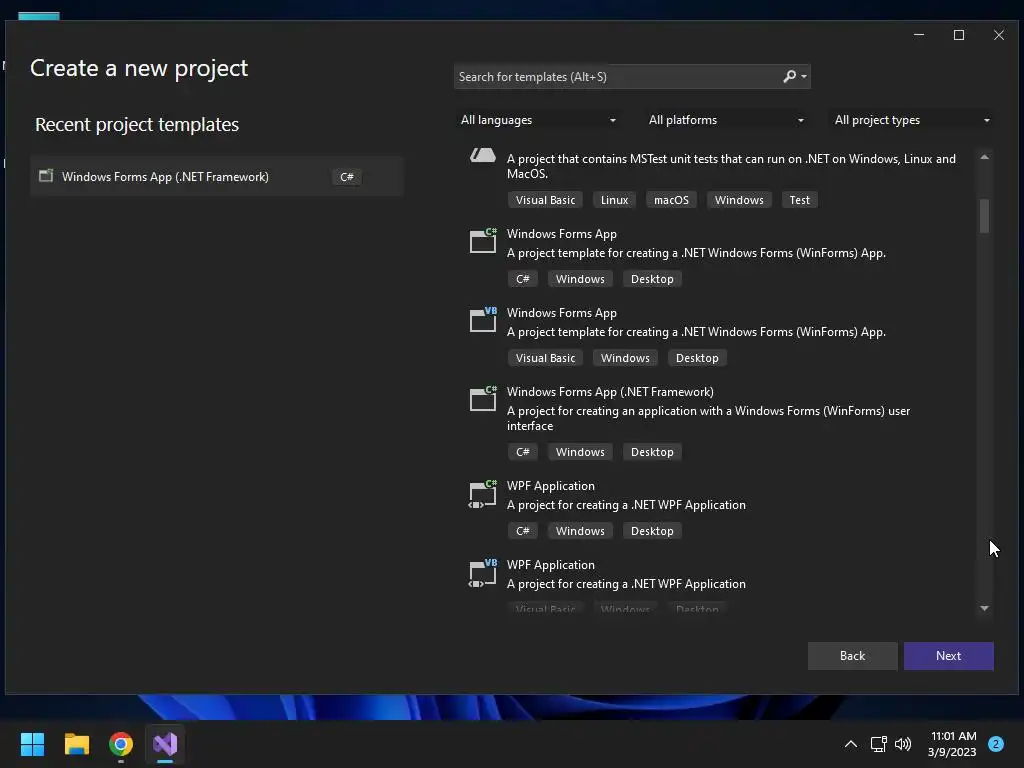The width and height of the screenshot is (1024, 768).
Task: Click the Test tag on MSTest template
Action: [799, 200]
